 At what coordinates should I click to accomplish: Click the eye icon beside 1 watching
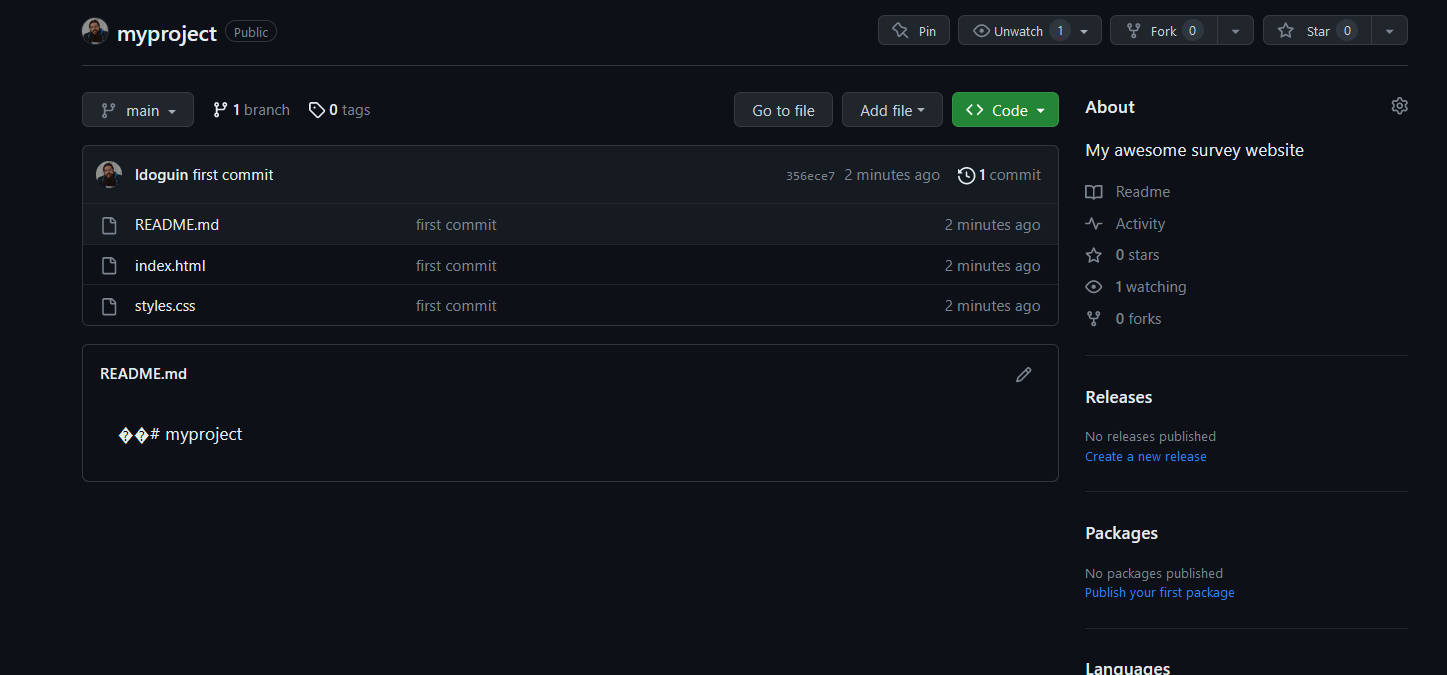coord(1094,287)
